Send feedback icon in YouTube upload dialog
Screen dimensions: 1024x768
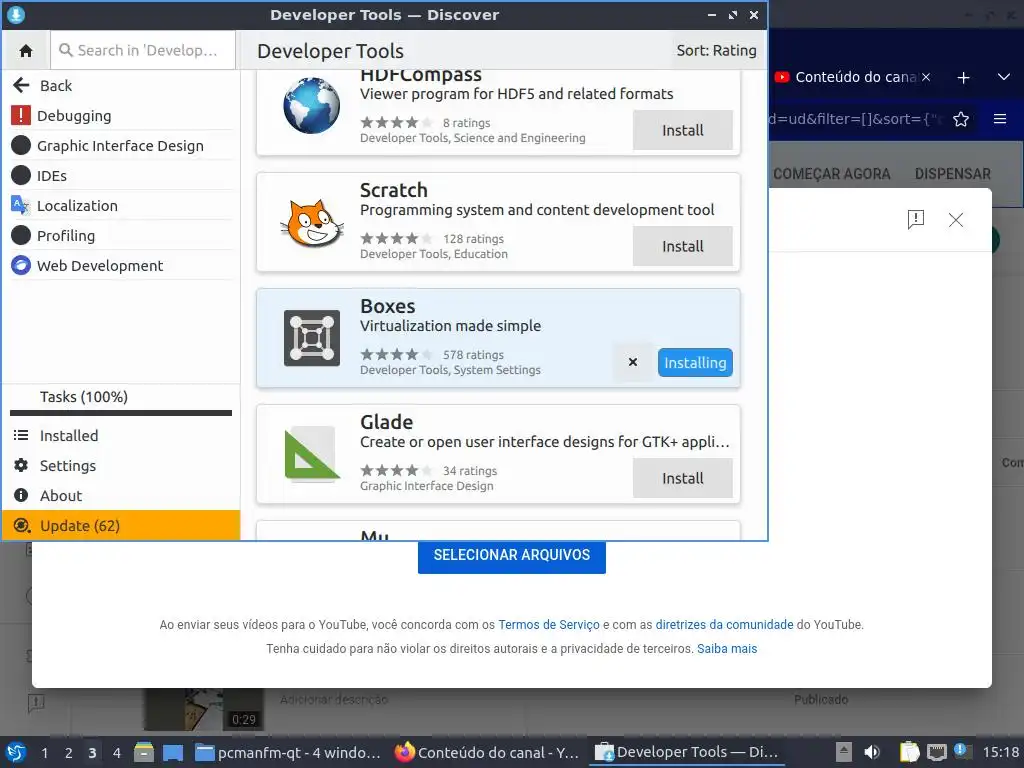[x=916, y=219]
